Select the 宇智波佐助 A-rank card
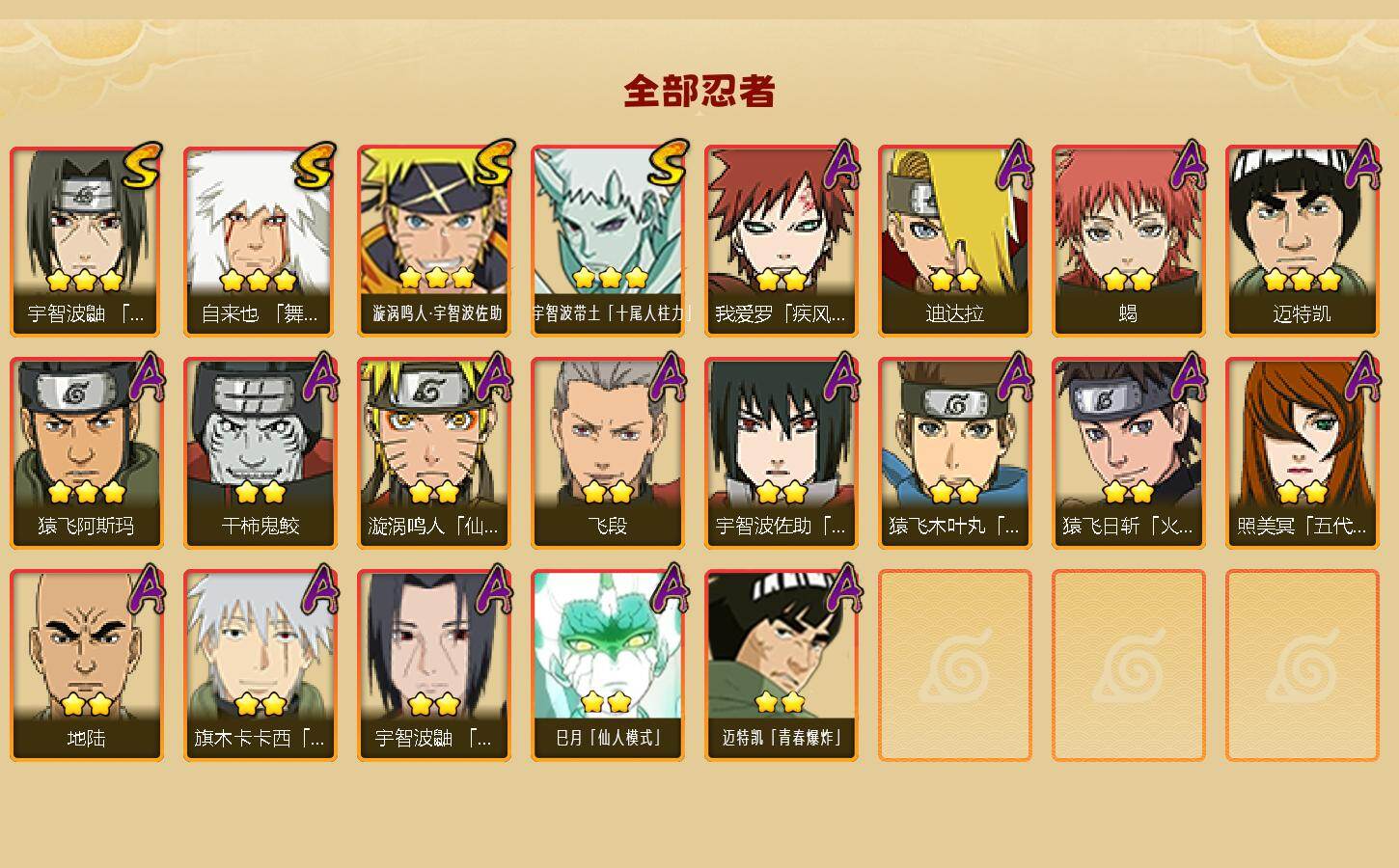Screen dimensions: 1399x868 click(x=781, y=453)
